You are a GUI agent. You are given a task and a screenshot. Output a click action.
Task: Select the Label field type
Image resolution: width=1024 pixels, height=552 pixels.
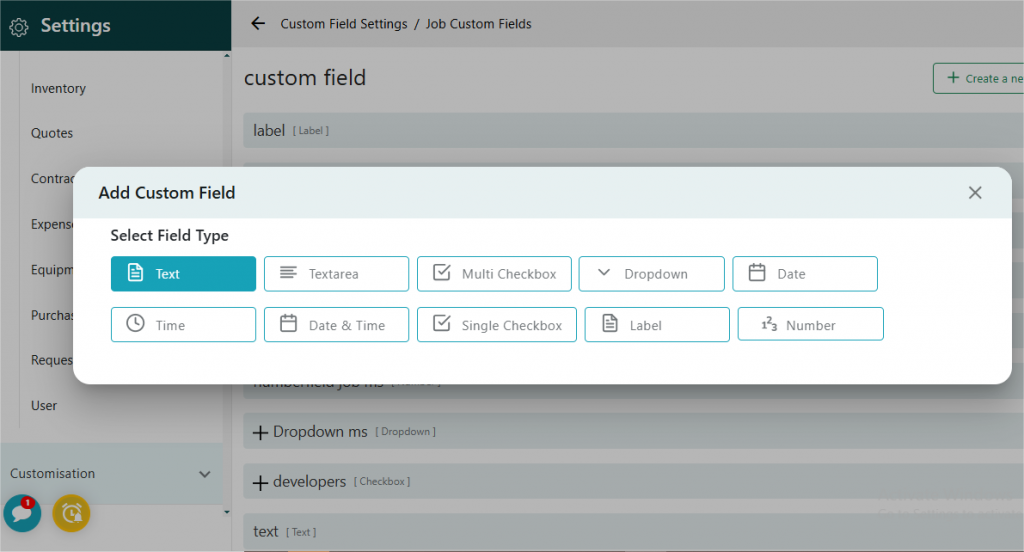pyautogui.click(x=656, y=325)
